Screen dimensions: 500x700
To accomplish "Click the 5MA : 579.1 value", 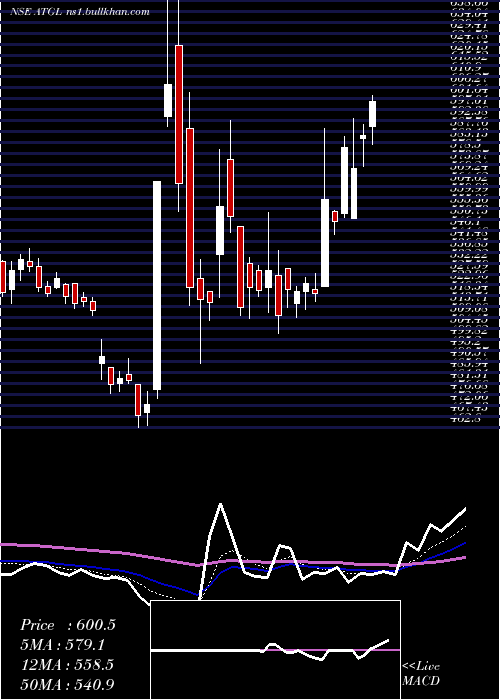I will (65, 645).
